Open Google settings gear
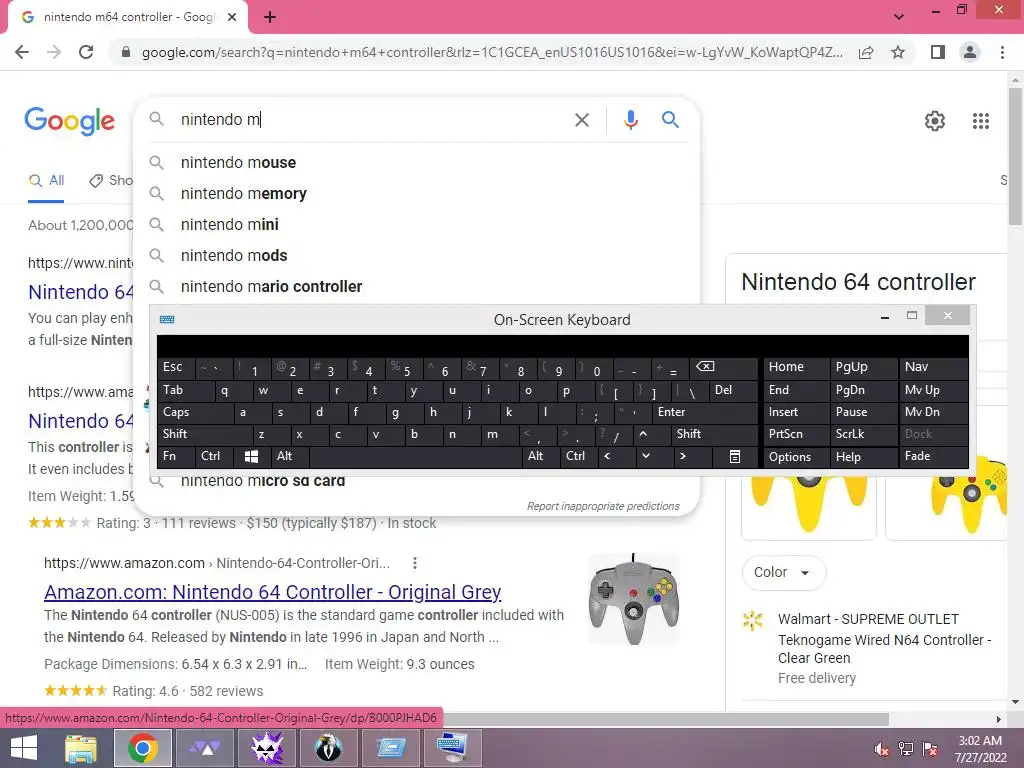 click(x=935, y=121)
